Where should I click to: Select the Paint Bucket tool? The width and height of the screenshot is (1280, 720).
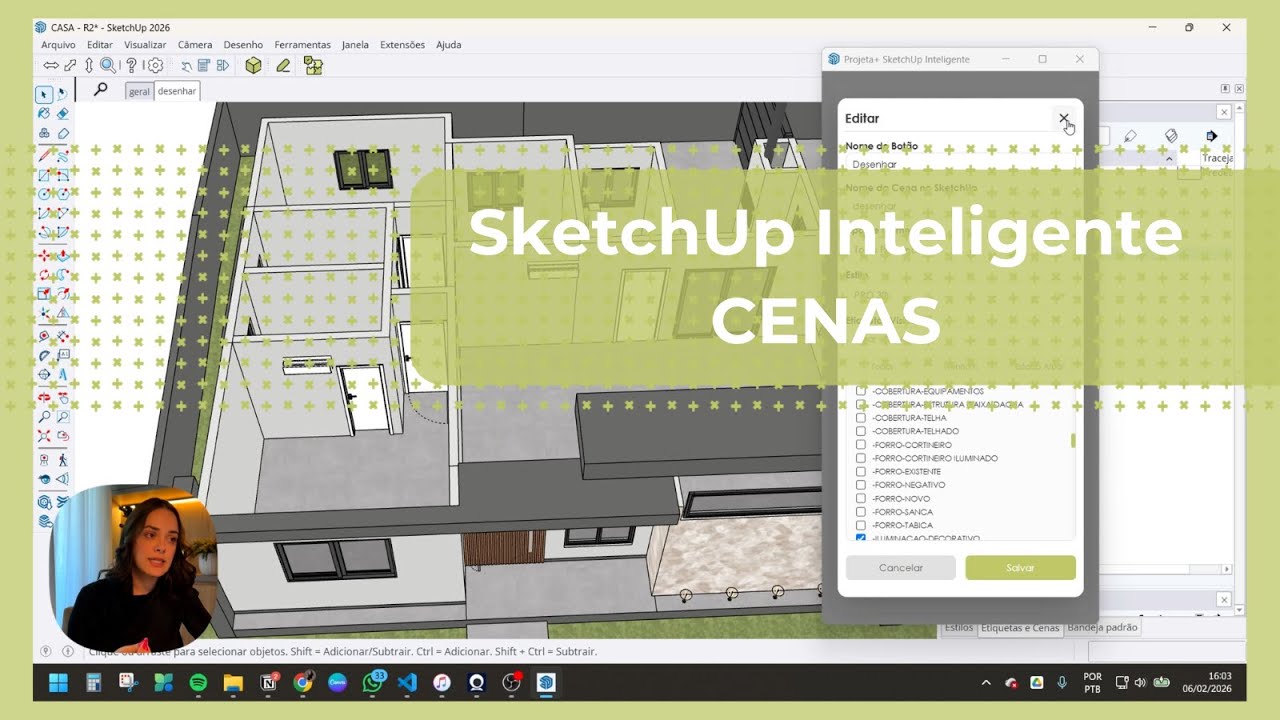pyautogui.click(x=44, y=114)
